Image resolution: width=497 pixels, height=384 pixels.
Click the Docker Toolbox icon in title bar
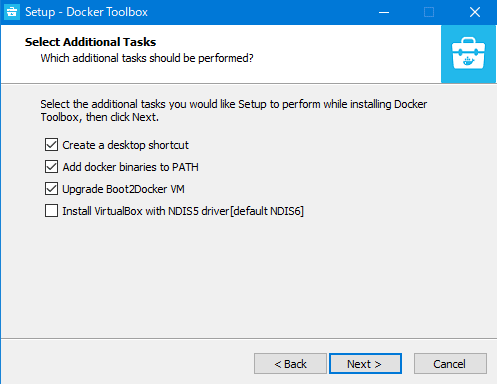pyautogui.click(x=12, y=12)
